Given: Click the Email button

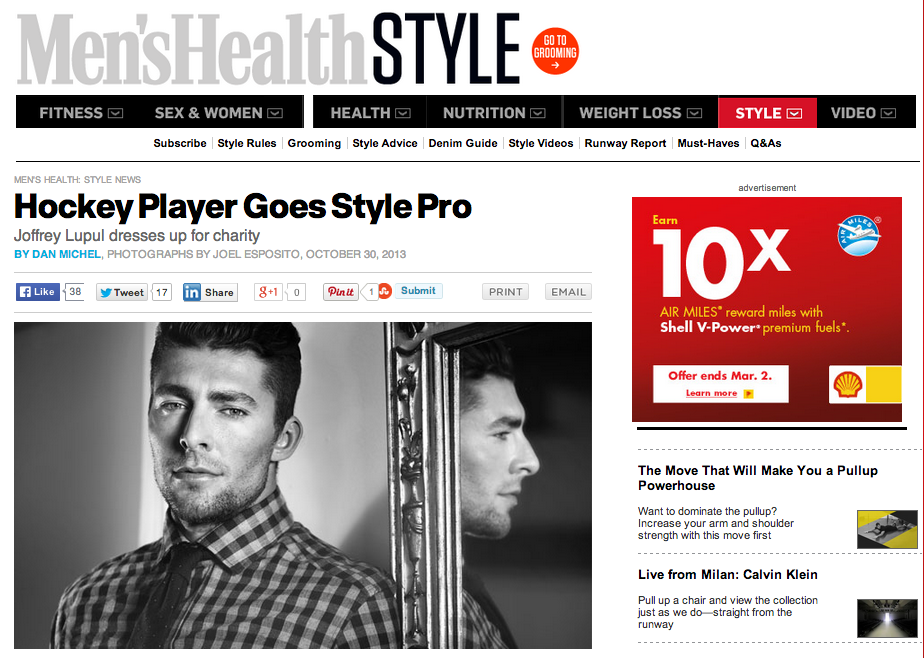Looking at the screenshot, I should [568, 292].
